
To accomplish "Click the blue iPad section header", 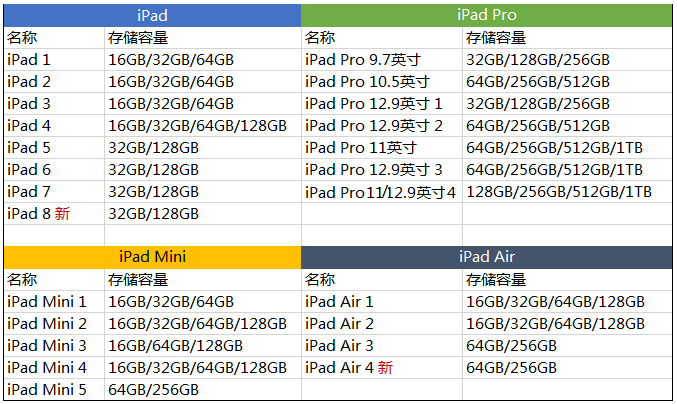I will (152, 16).
